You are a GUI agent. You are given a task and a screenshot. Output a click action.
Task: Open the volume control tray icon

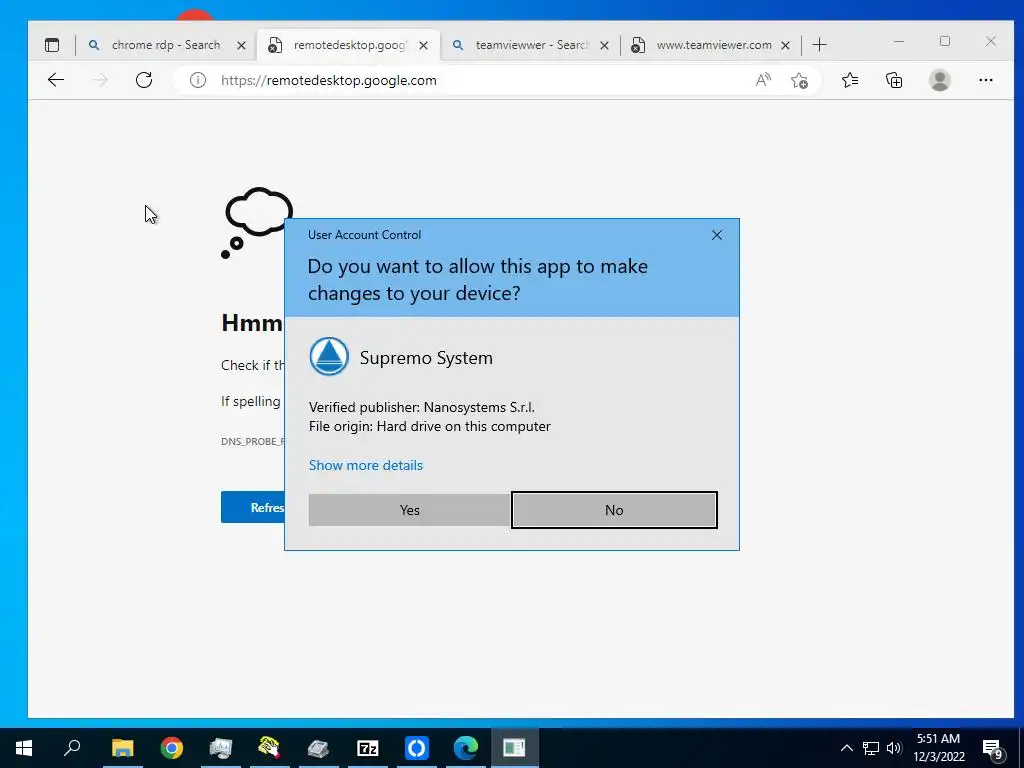894,748
